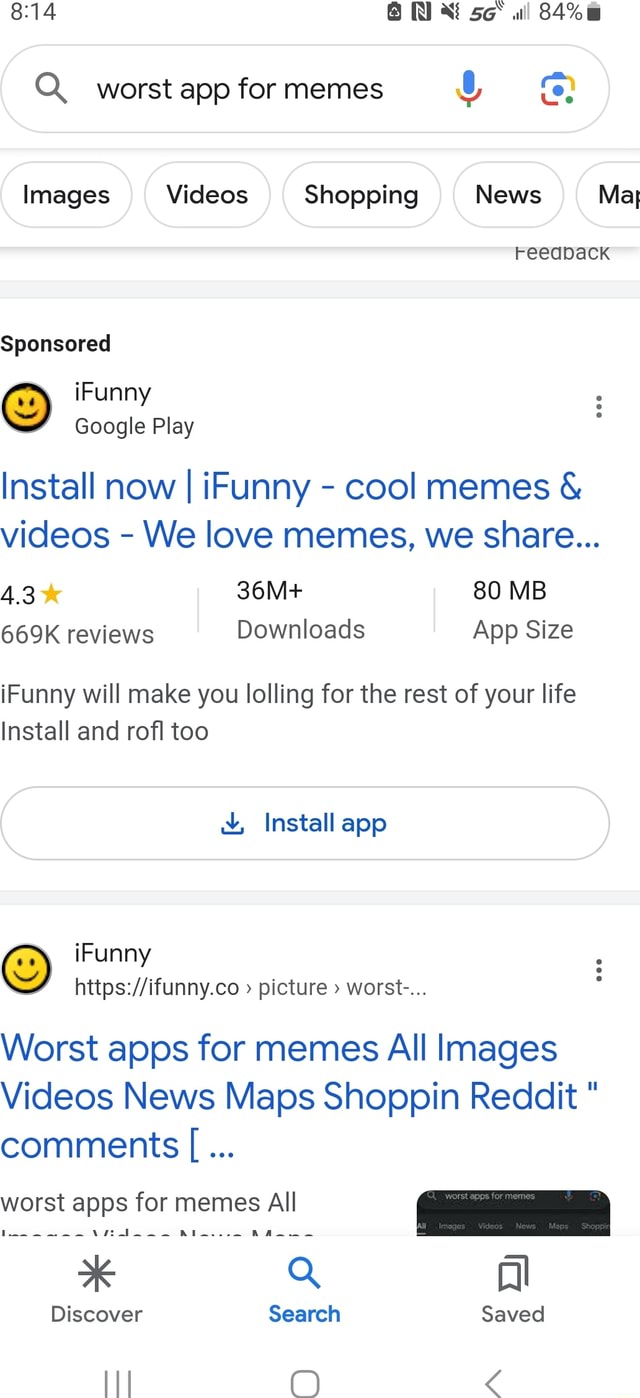Screen dimensions: 640x1398
Task: Switch to the News tab
Action: click(x=508, y=195)
